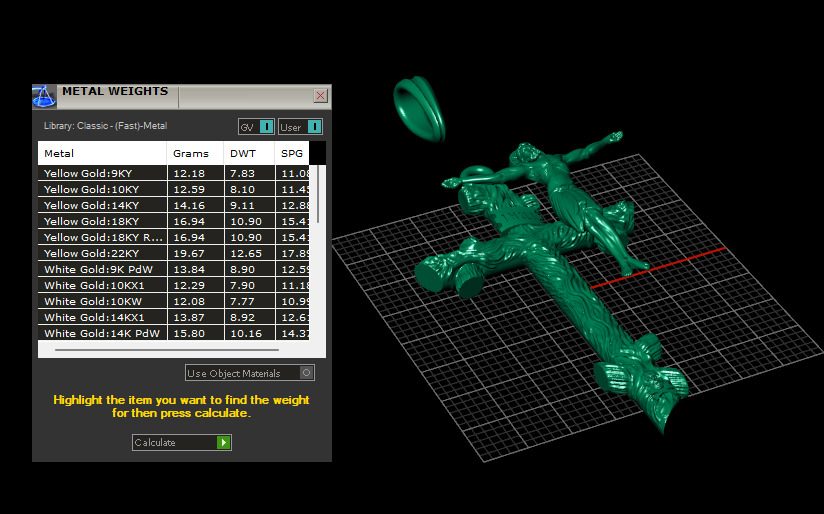824x514 pixels.
Task: Select the White Gold:14KX1 row
Action: [173, 317]
